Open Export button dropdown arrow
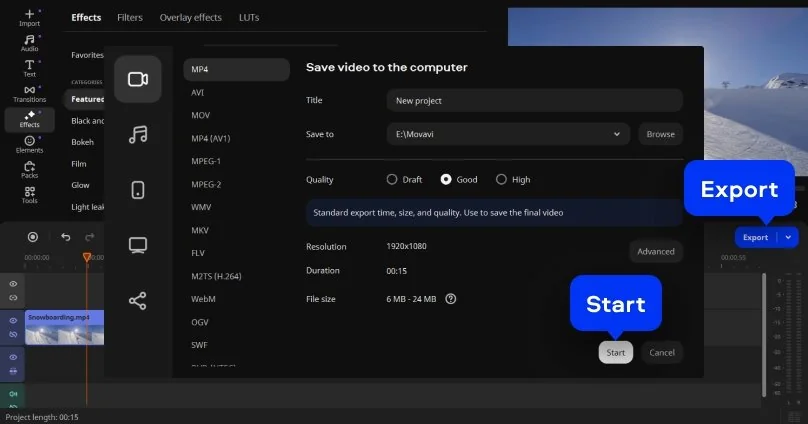 click(x=789, y=238)
